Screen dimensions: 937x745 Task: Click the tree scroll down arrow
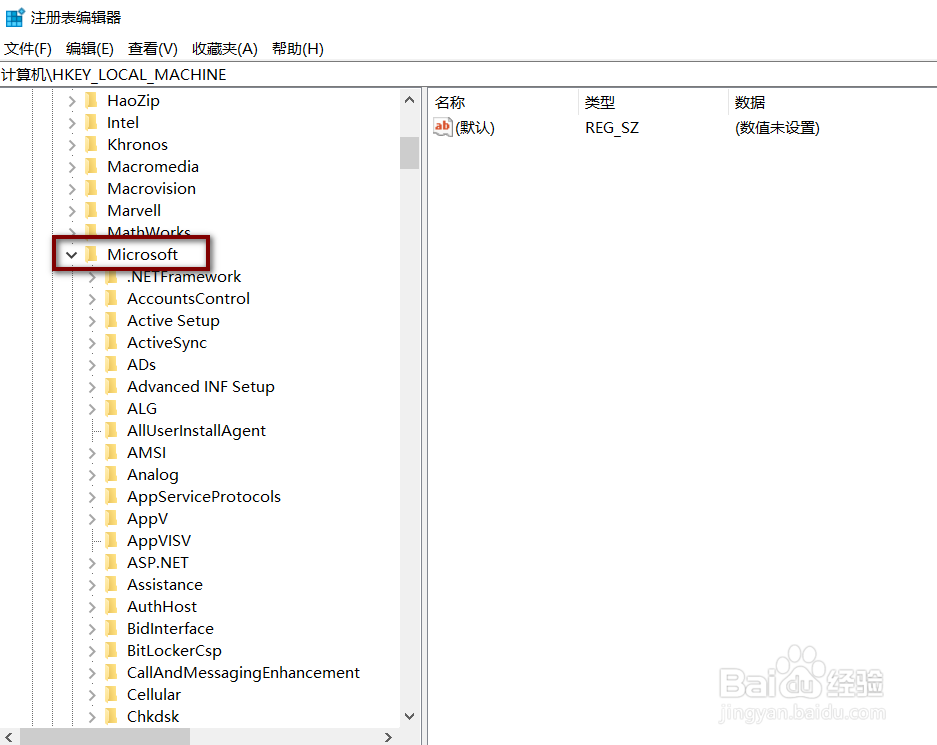[x=409, y=716]
